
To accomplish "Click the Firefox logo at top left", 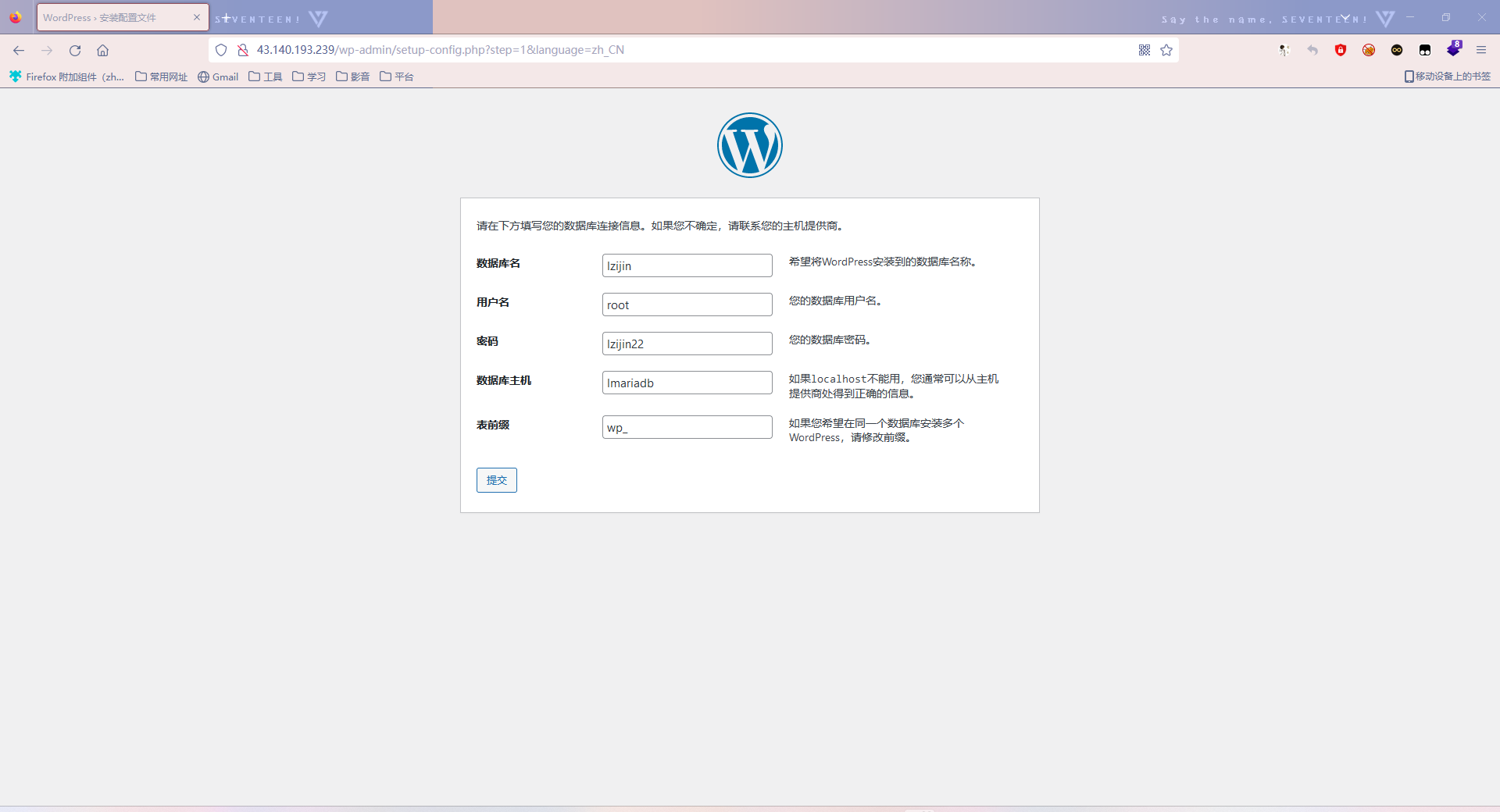I will (x=16, y=17).
